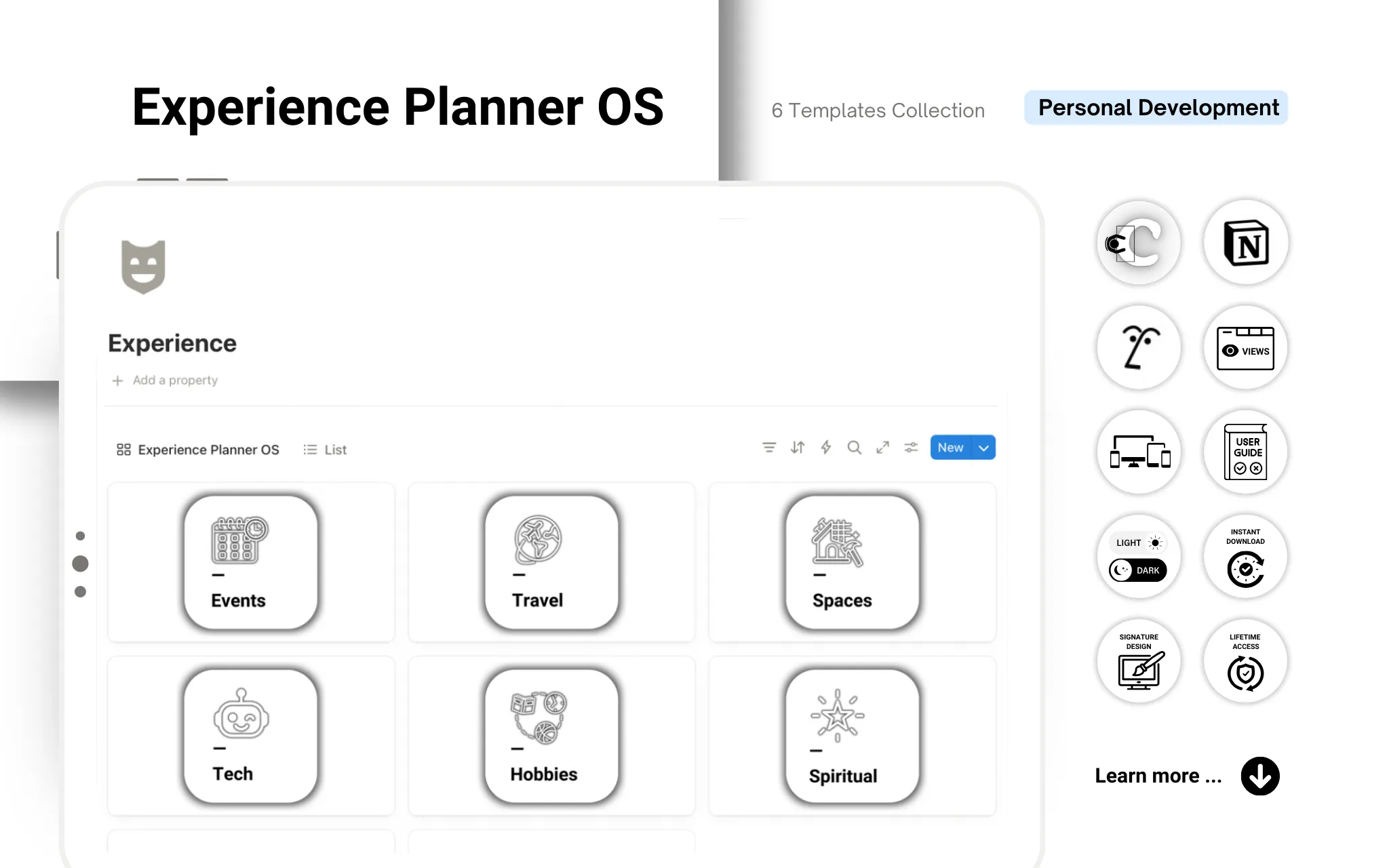Select the Experience Planner OS gallery tab
The width and height of the screenshot is (1389, 868).
click(x=198, y=450)
